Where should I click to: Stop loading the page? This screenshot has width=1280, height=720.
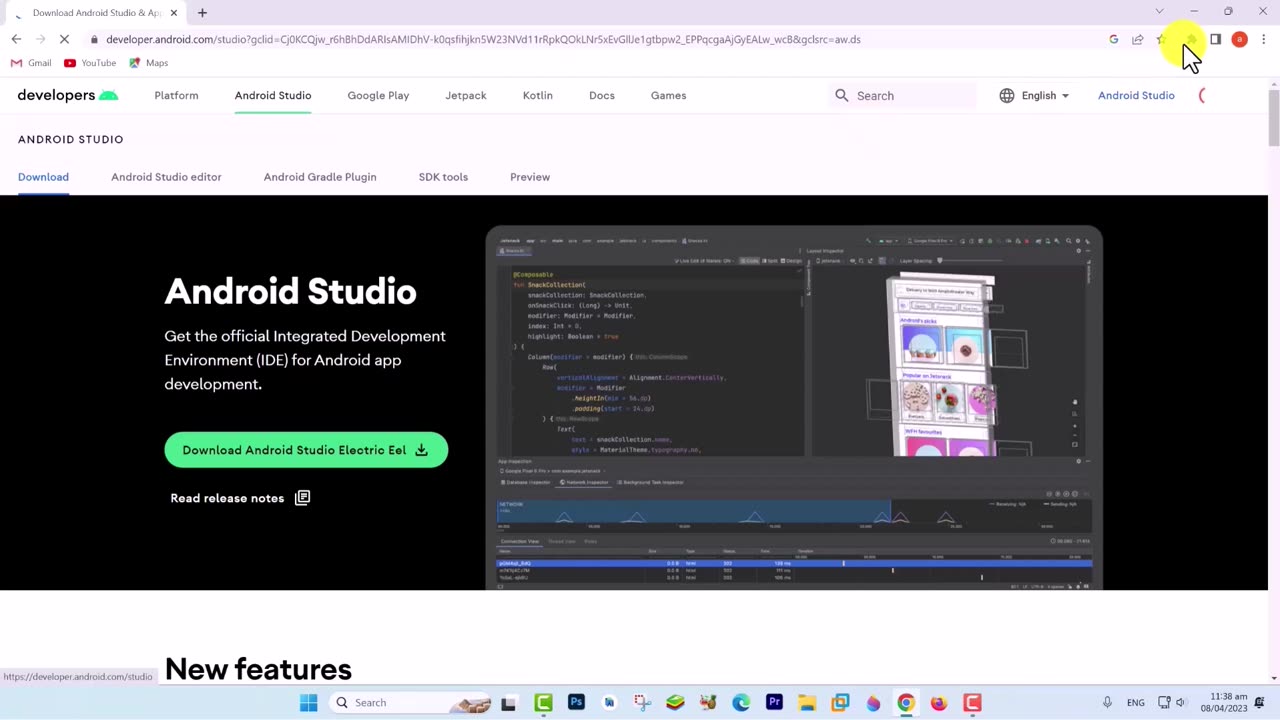(65, 39)
